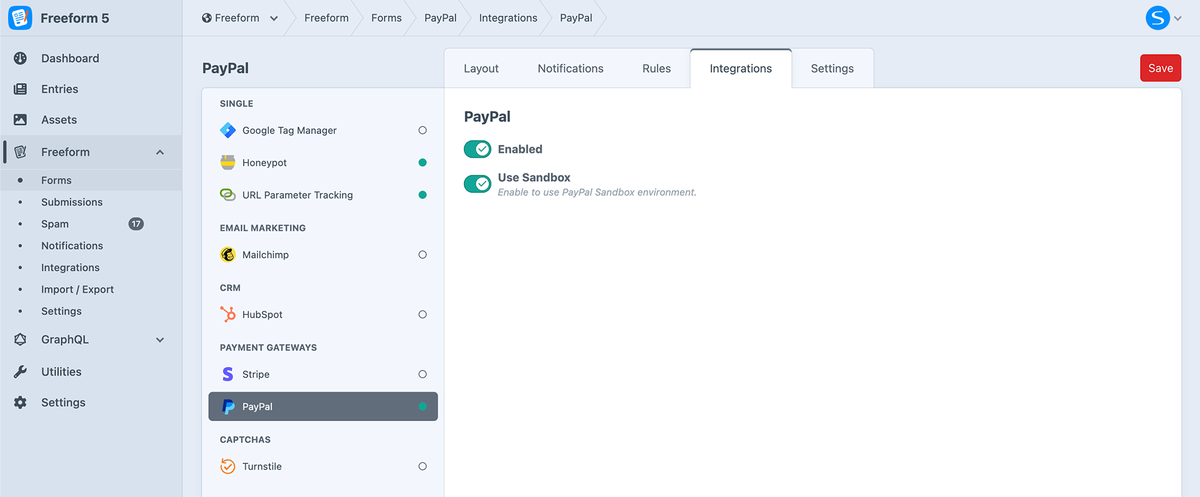Image resolution: width=1200 pixels, height=497 pixels.
Task: Collapse the Freeform sidebar section
Action: point(160,152)
